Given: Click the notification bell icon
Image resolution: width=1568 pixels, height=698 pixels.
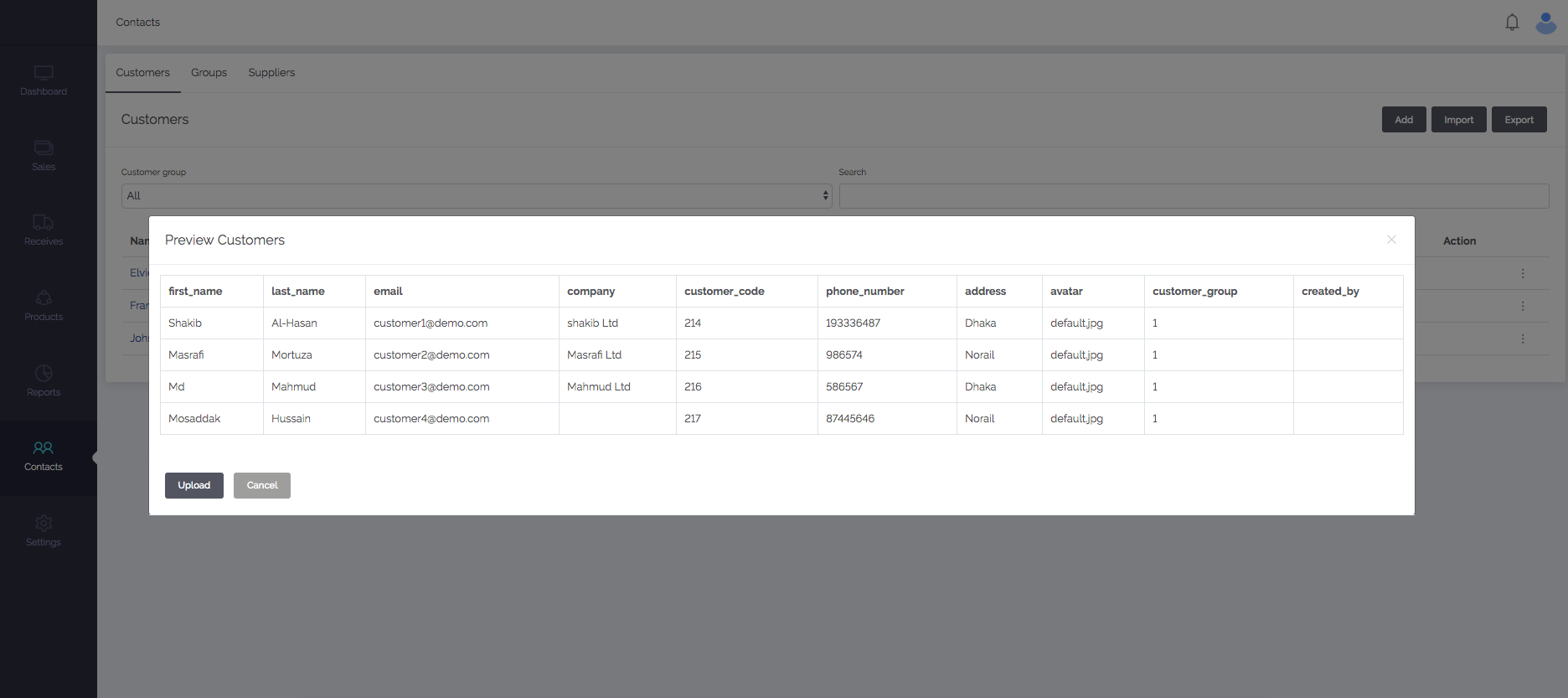Looking at the screenshot, I should pos(1512,23).
